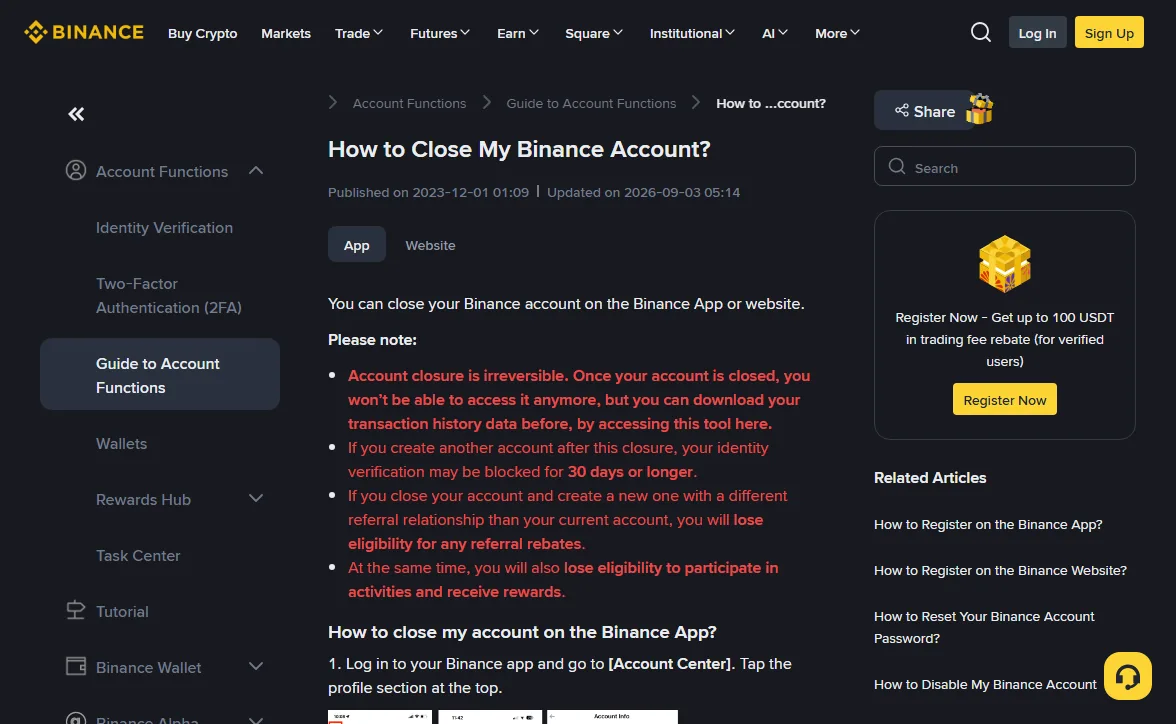Screen dimensions: 1176x724
Task: Open the Trade dropdown menu
Action: 358,33
